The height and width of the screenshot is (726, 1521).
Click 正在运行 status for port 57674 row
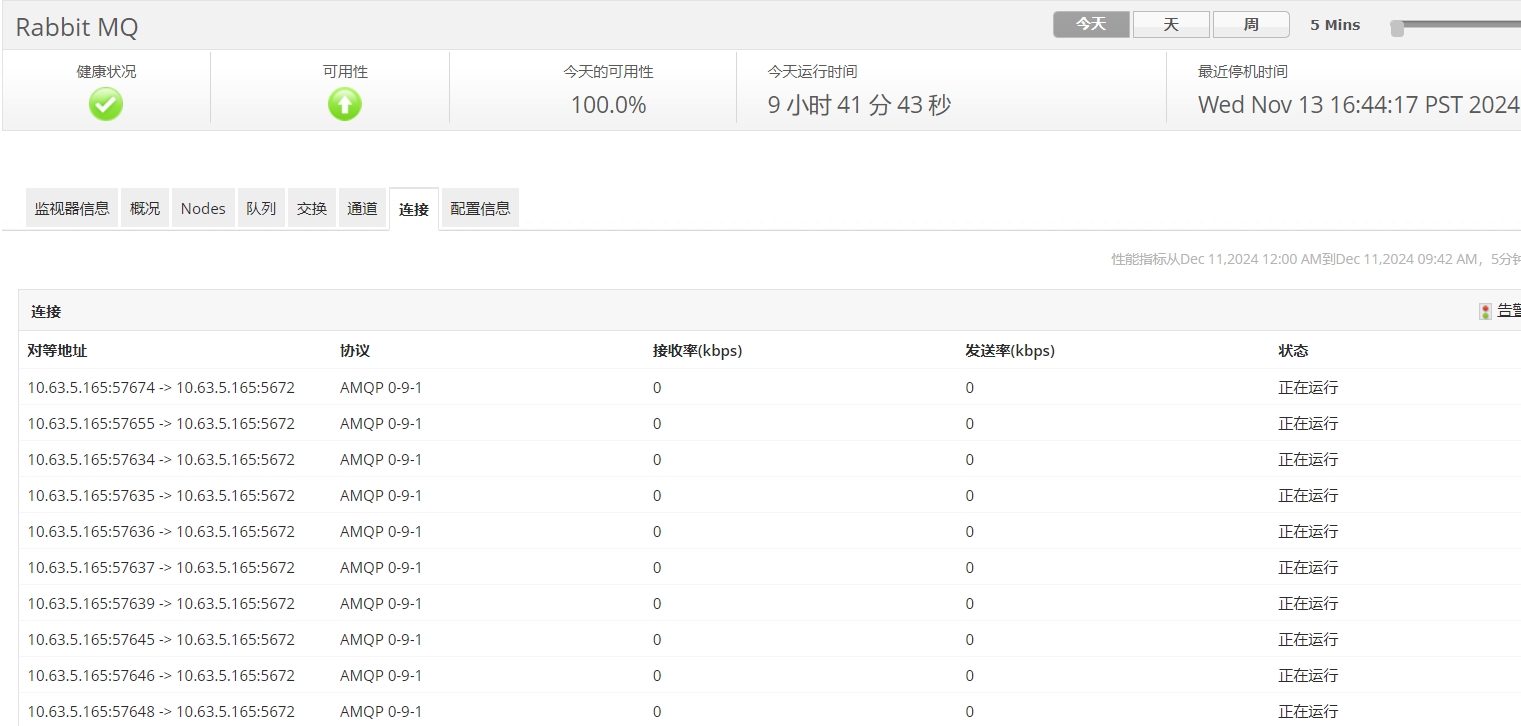1308,387
